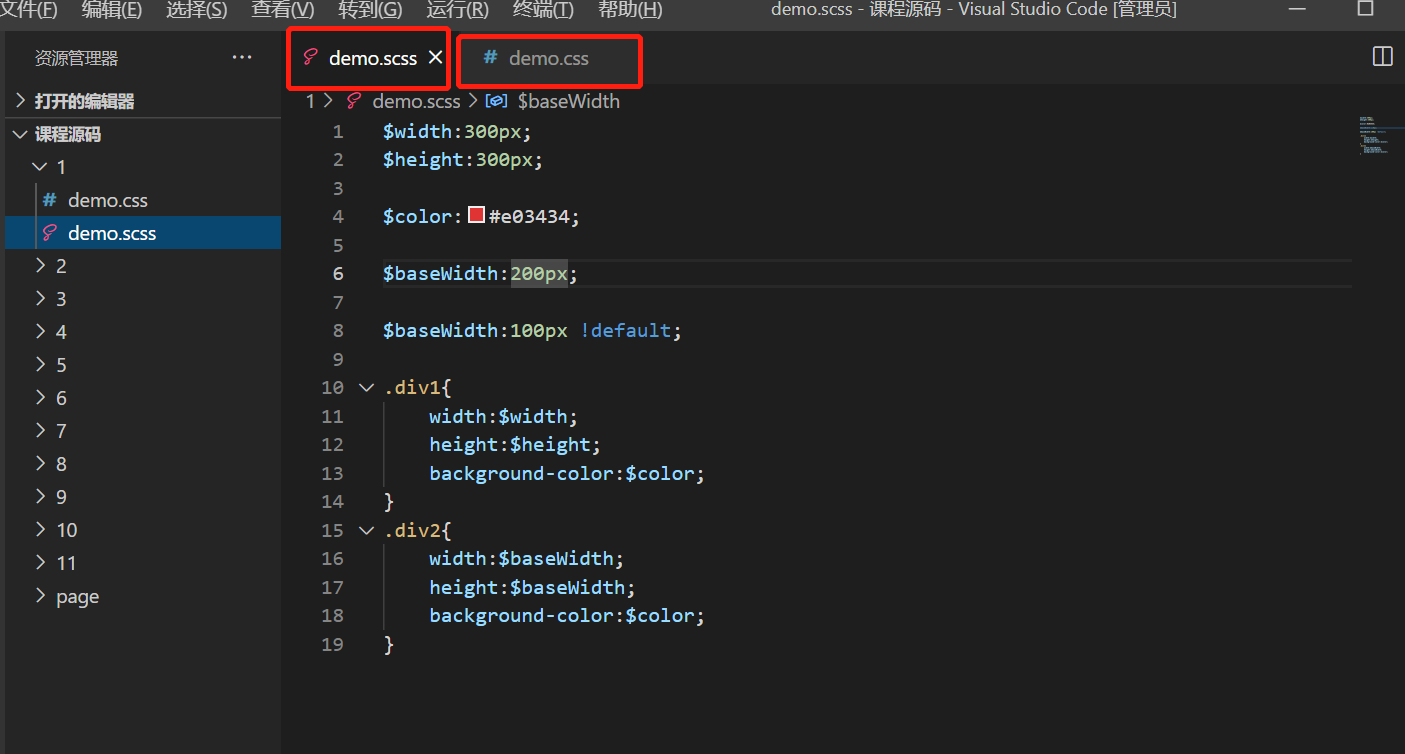Click the hash icon beside demo.css in tree

pyautogui.click(x=49, y=200)
